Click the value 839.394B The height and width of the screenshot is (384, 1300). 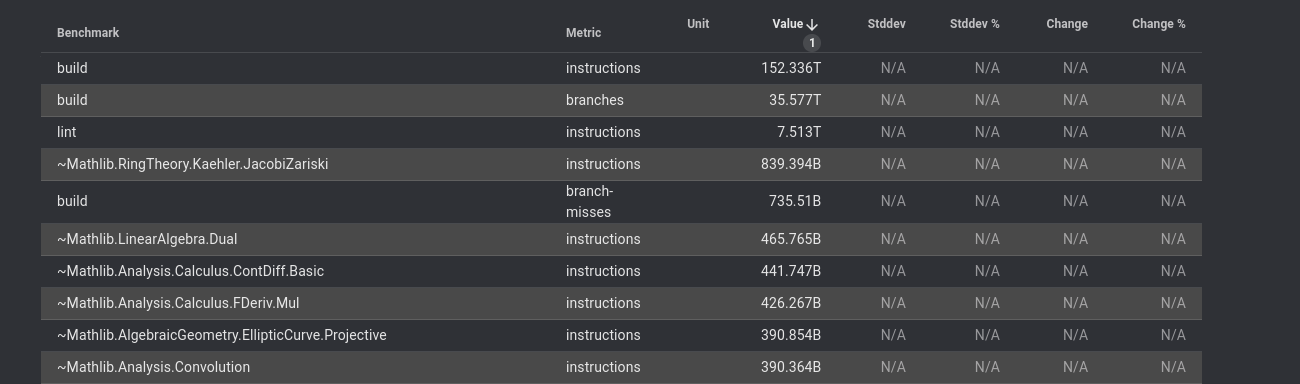pos(791,164)
